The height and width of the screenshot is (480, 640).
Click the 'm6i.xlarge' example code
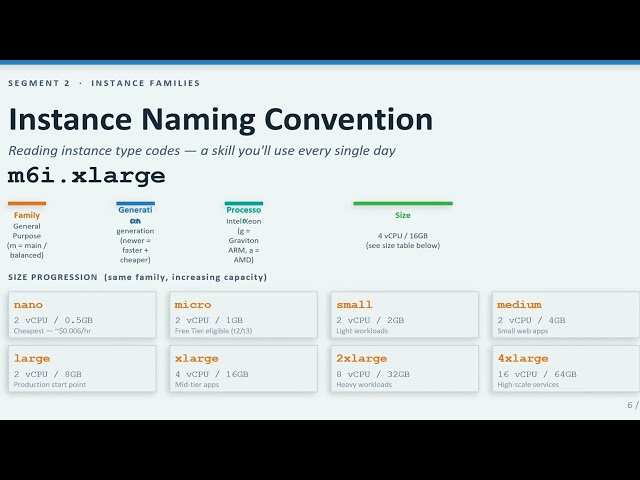[x=87, y=176]
